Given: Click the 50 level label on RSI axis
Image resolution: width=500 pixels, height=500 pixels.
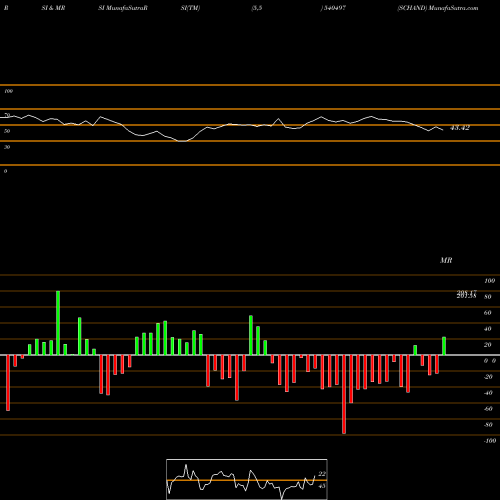Looking at the screenshot, I should (x=7, y=131).
